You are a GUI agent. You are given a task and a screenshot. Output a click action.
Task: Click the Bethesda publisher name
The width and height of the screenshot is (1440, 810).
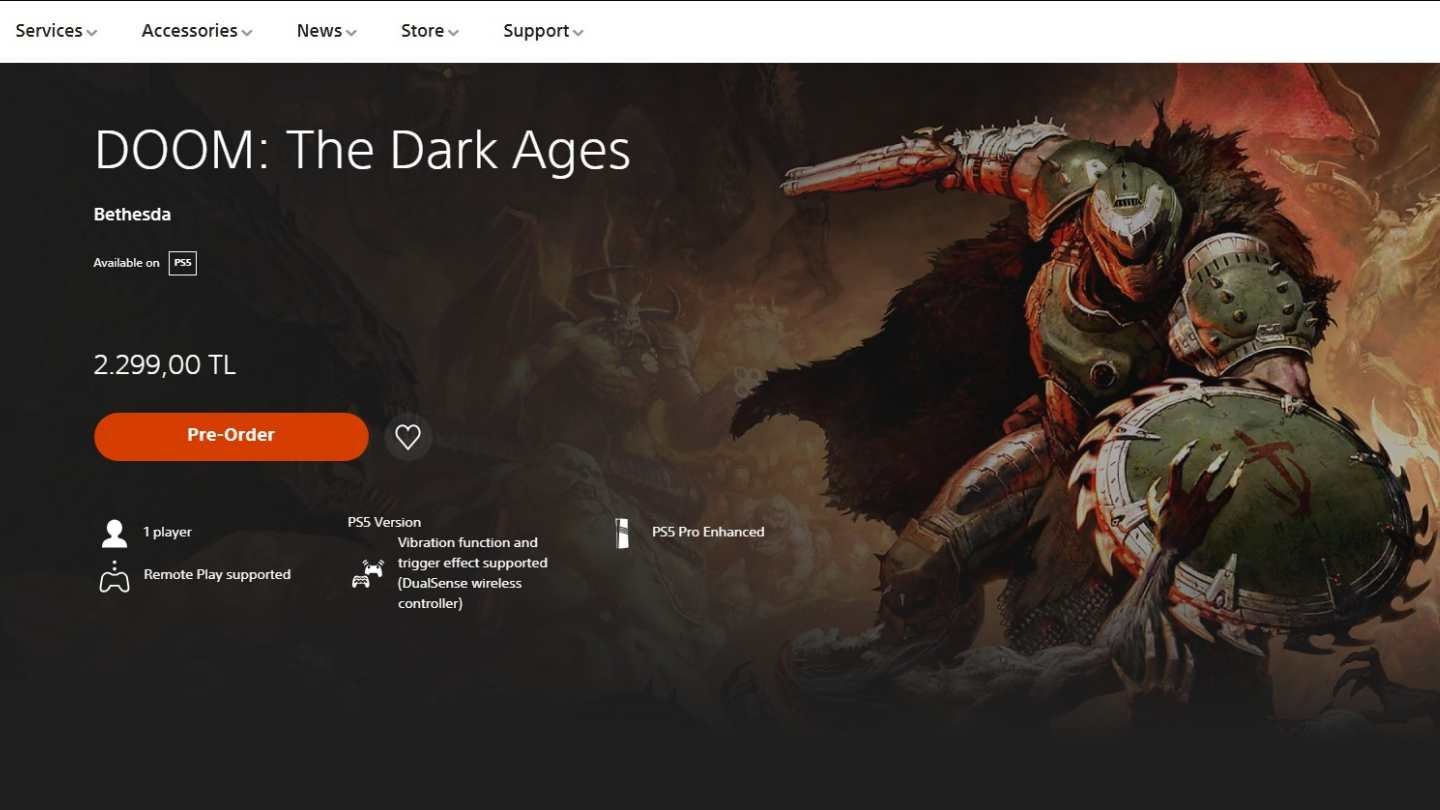(132, 214)
